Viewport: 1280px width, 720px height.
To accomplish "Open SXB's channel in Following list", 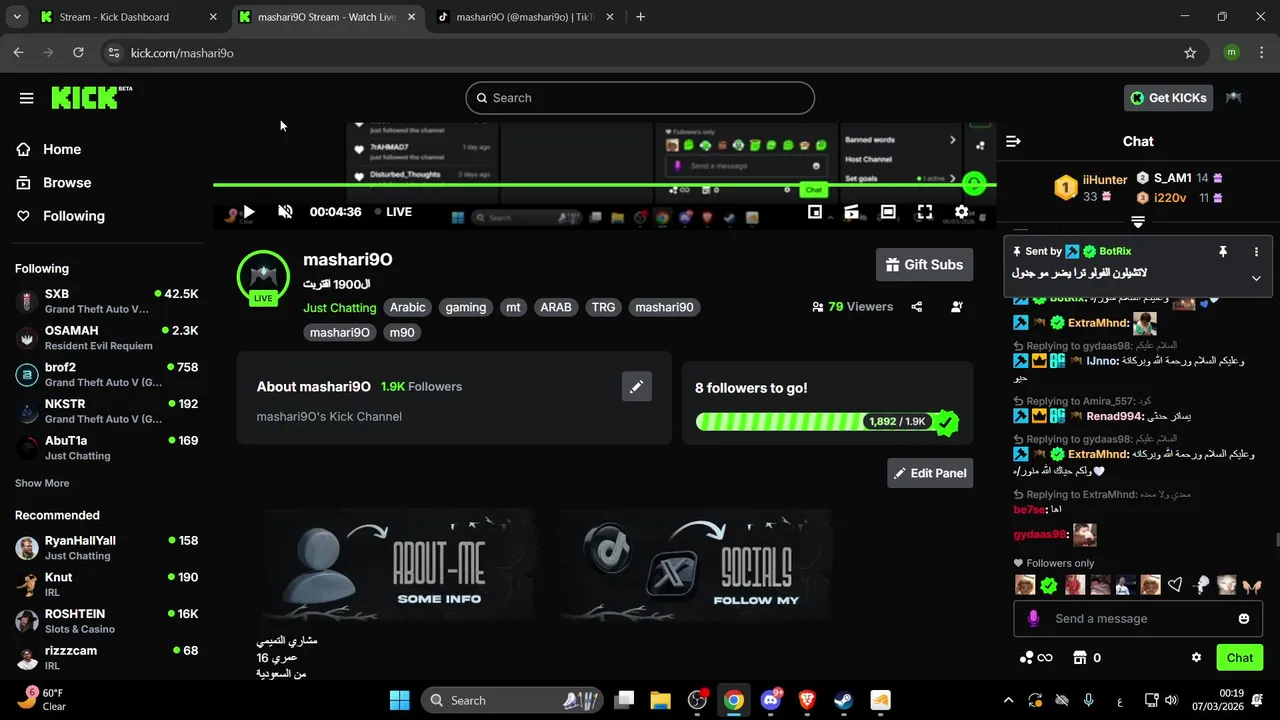I will (x=107, y=301).
